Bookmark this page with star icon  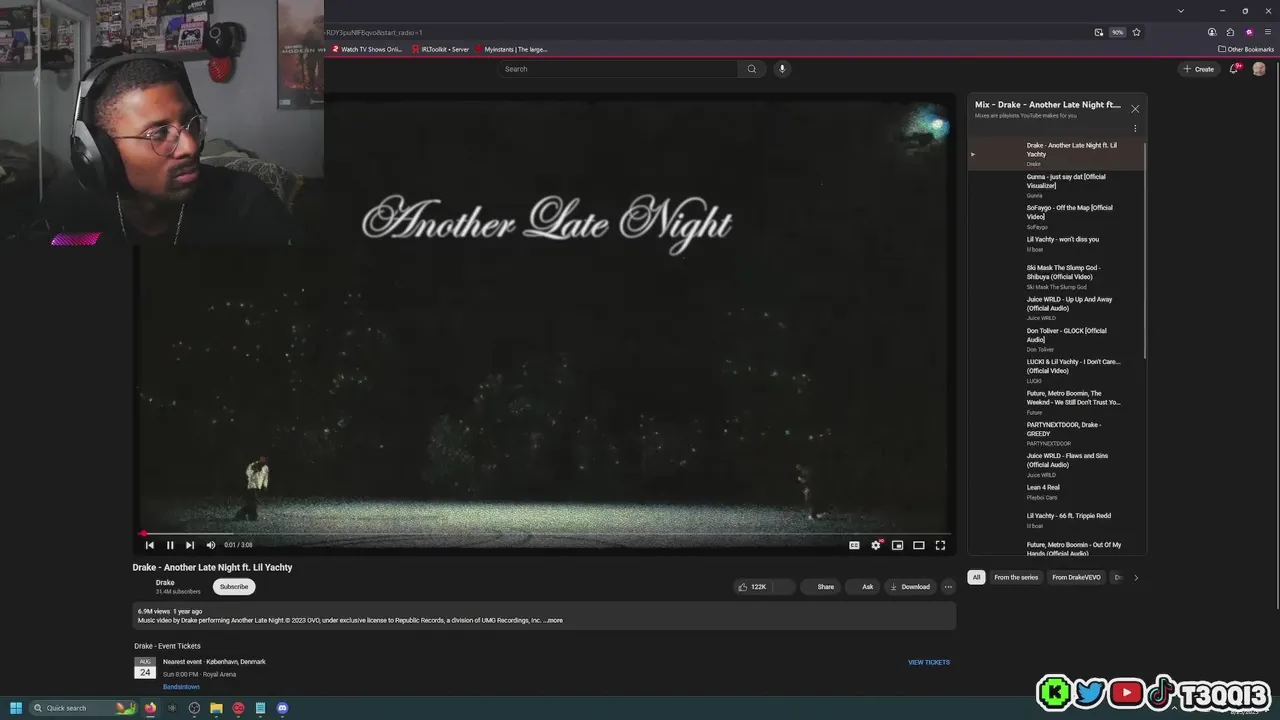pos(1136,32)
